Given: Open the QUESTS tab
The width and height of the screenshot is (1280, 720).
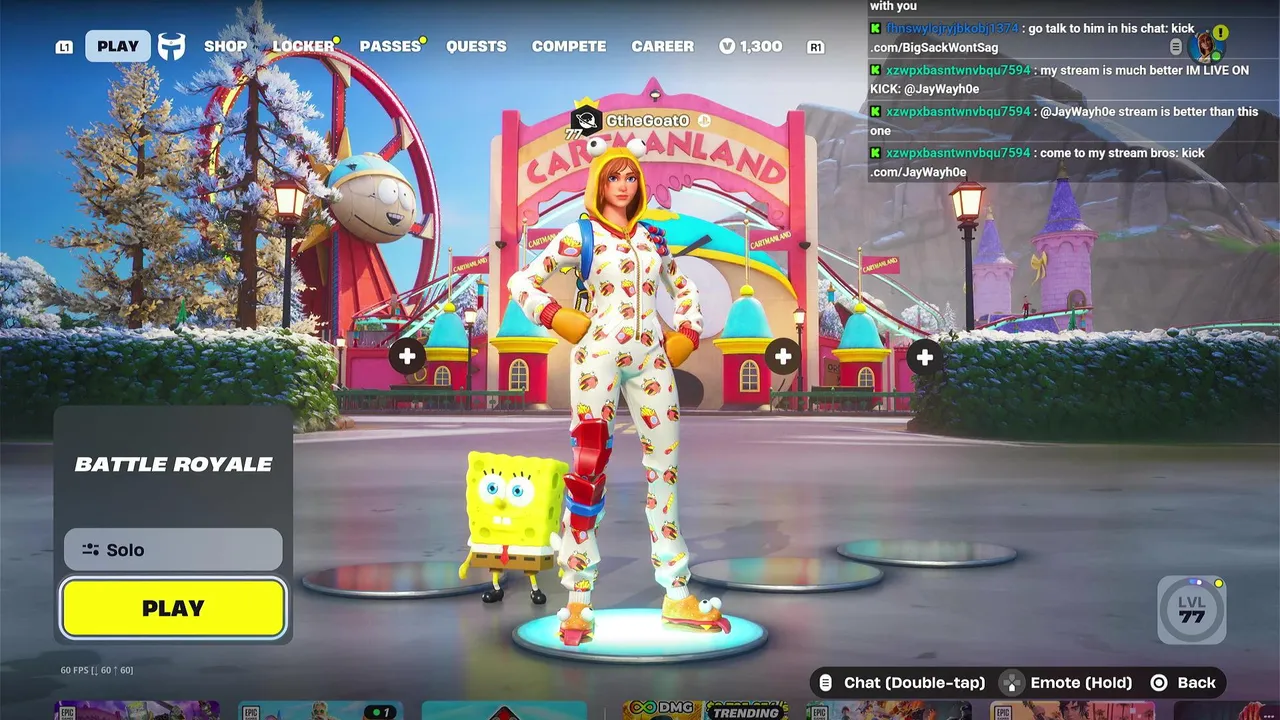Looking at the screenshot, I should pyautogui.click(x=476, y=46).
